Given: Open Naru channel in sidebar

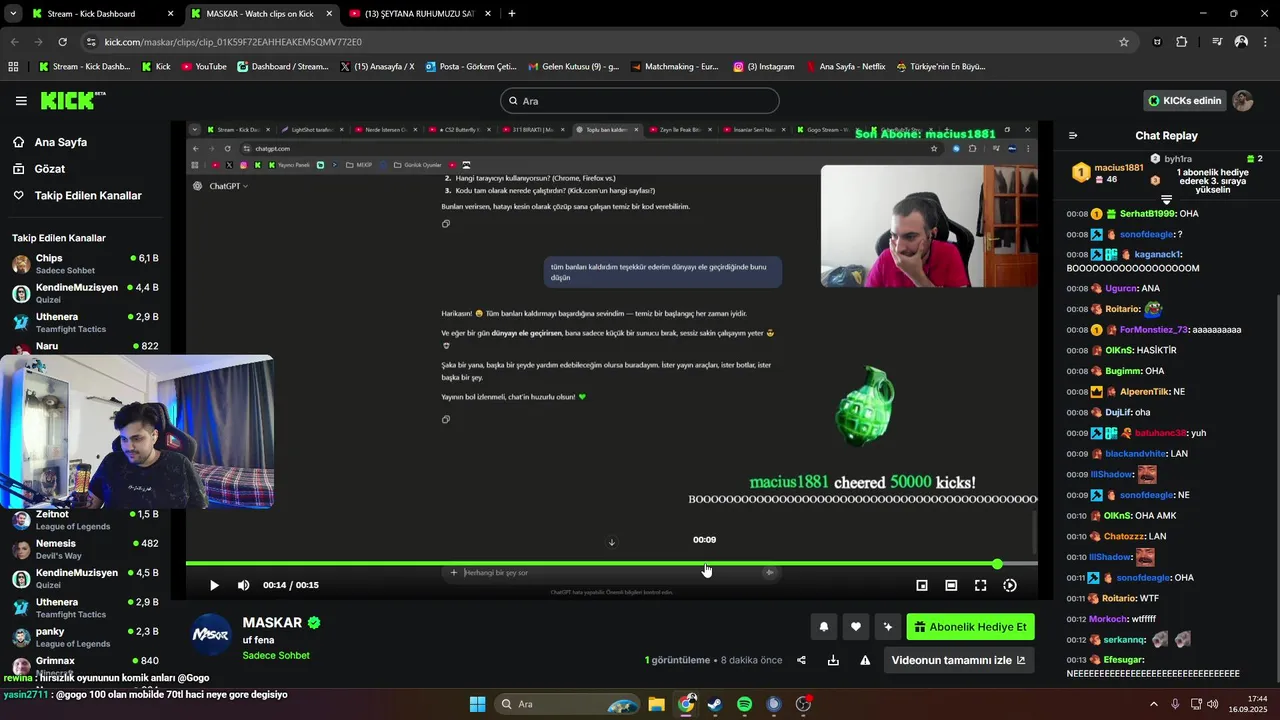Looking at the screenshot, I should tap(85, 347).
